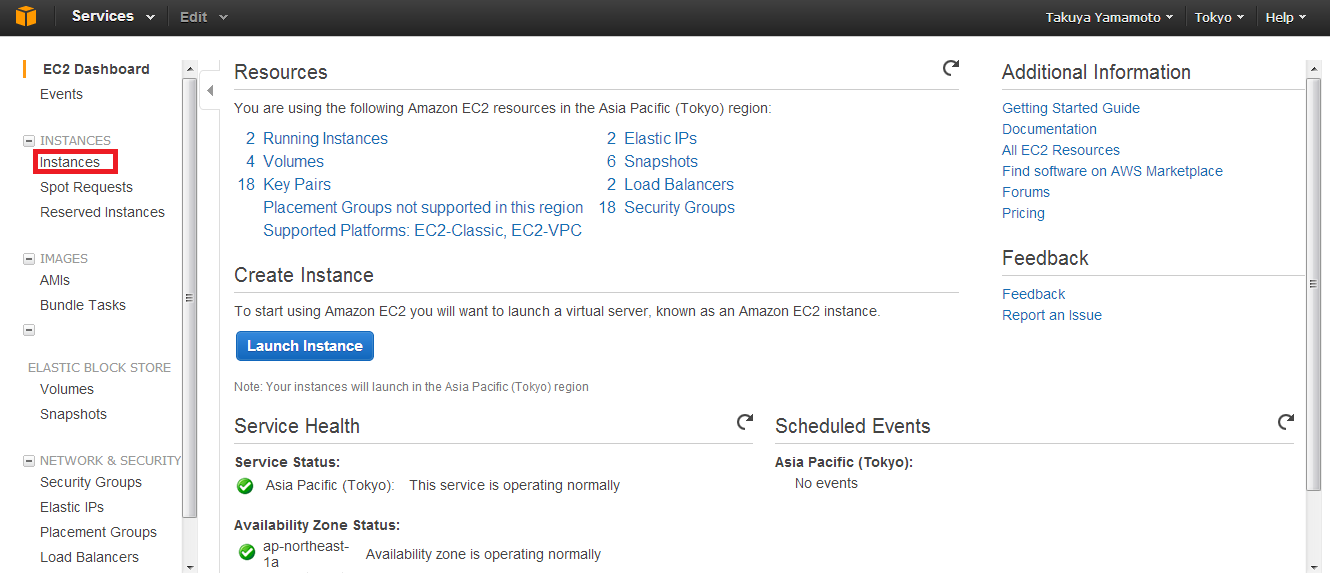Collapse the left navigation pane arrow
The height and width of the screenshot is (573, 1330).
click(210, 91)
